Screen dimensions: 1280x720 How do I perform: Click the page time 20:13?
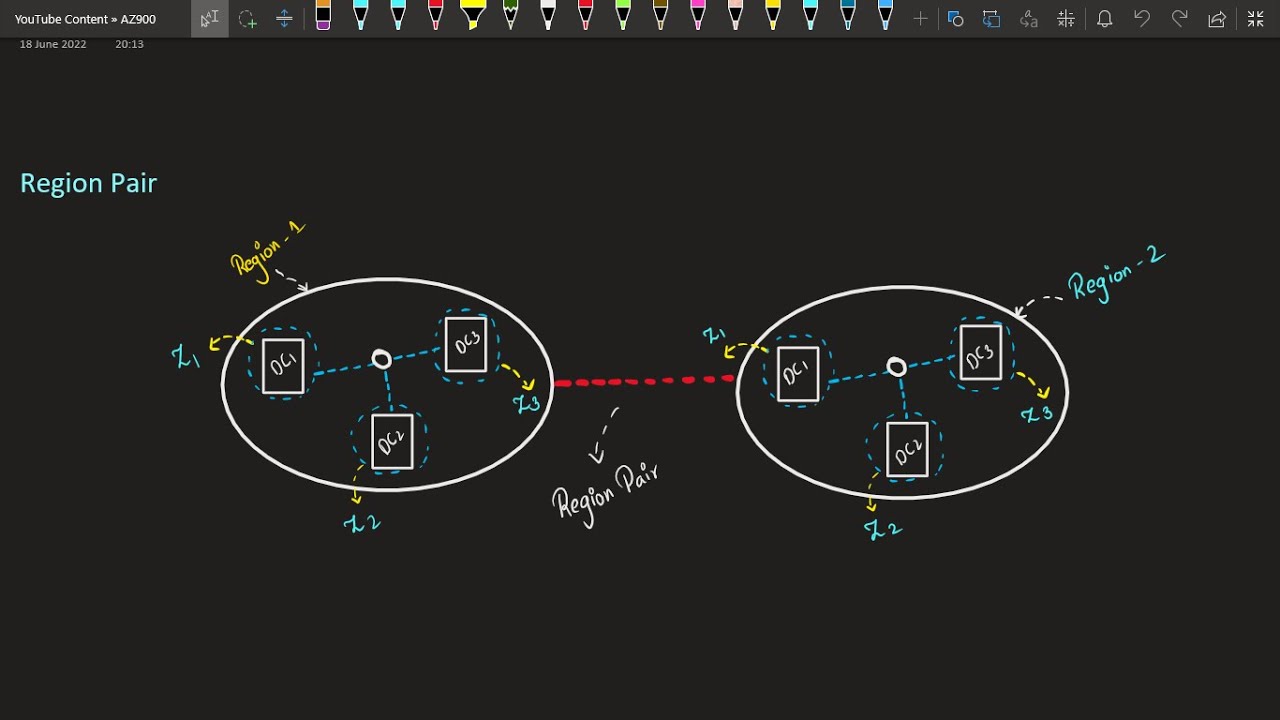[x=129, y=44]
